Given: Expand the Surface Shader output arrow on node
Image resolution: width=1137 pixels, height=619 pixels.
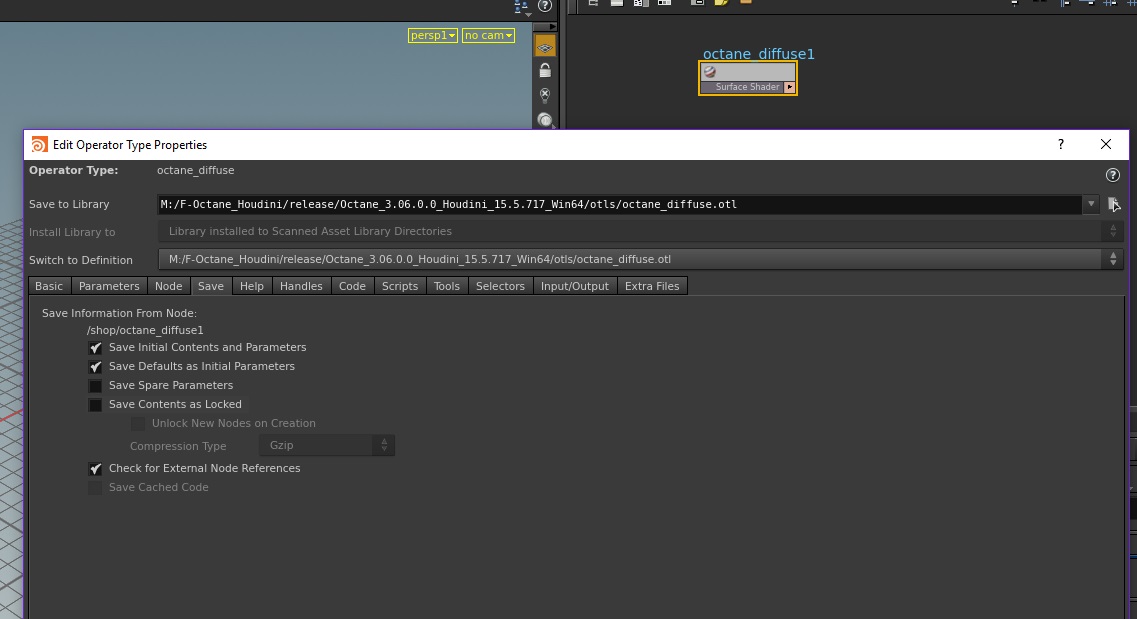Looking at the screenshot, I should 790,87.
